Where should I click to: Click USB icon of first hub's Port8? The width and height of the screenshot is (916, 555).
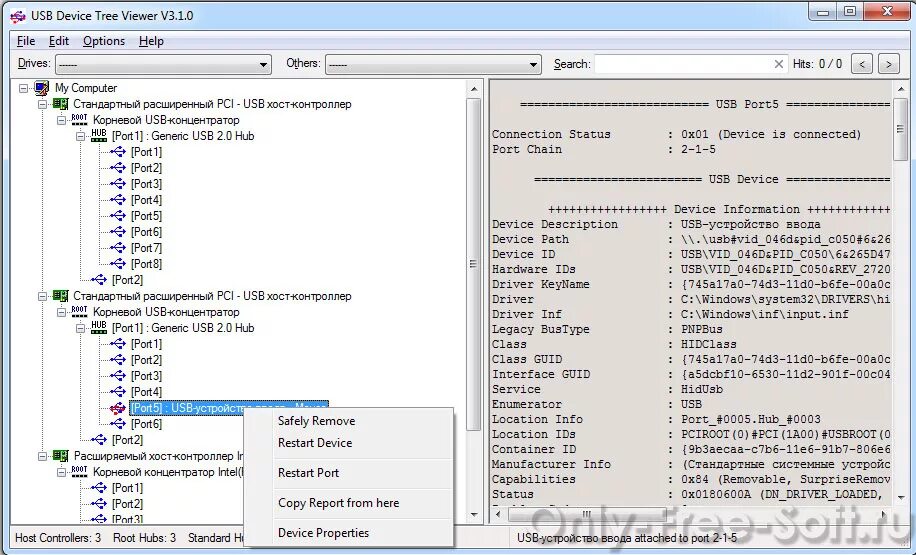(118, 264)
